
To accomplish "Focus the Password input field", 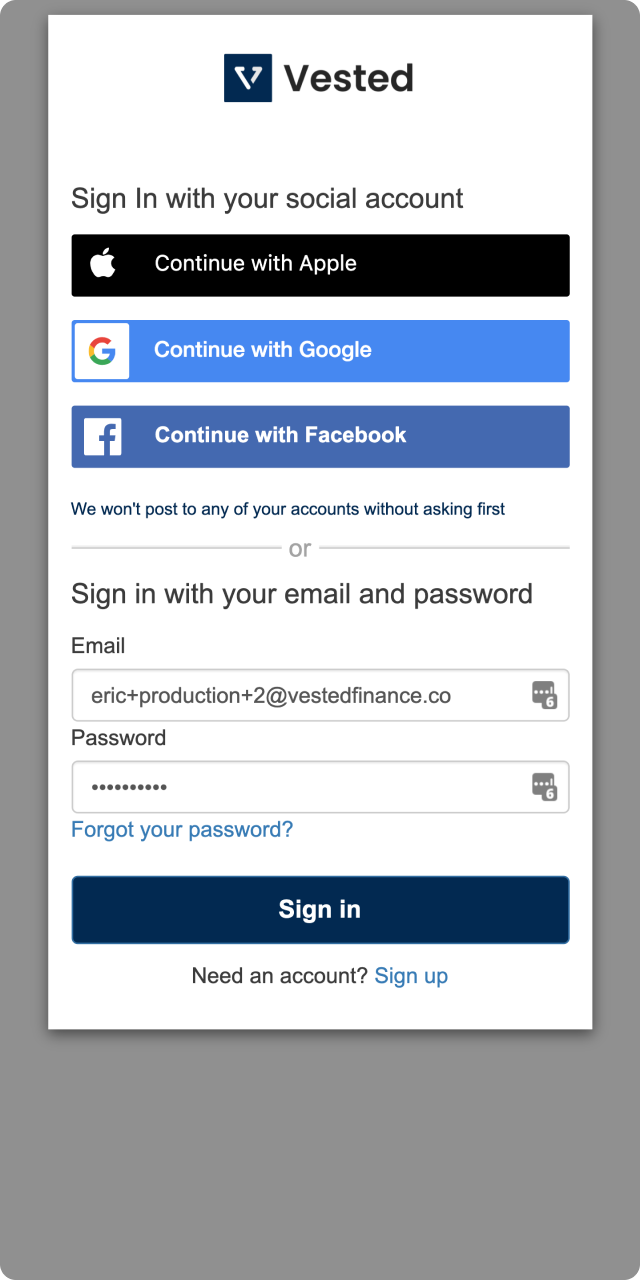I will [320, 787].
